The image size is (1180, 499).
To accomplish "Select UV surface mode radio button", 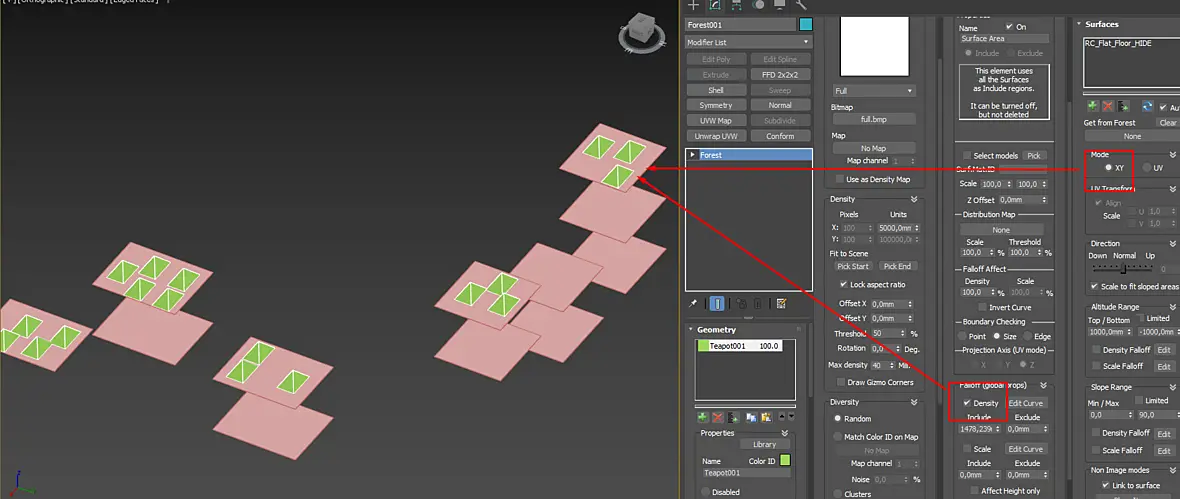I will point(1147,168).
